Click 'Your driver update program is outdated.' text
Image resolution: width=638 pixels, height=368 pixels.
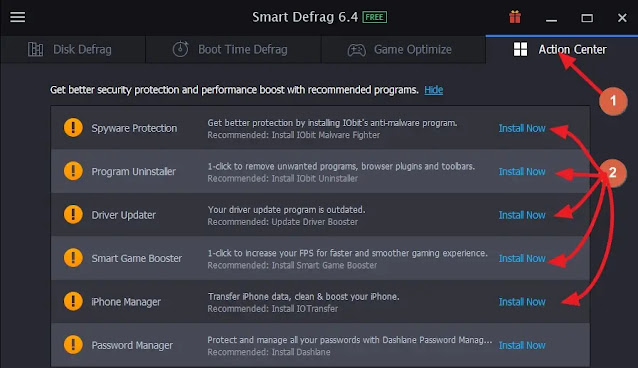286,210
